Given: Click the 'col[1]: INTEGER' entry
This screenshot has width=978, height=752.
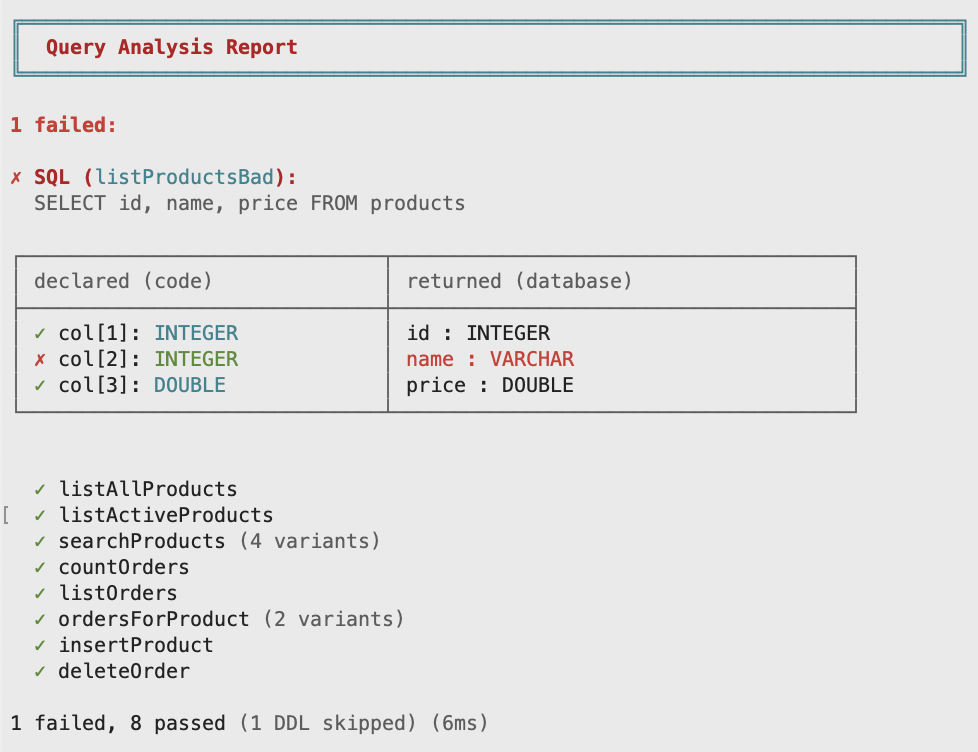Looking at the screenshot, I should pos(148,334).
